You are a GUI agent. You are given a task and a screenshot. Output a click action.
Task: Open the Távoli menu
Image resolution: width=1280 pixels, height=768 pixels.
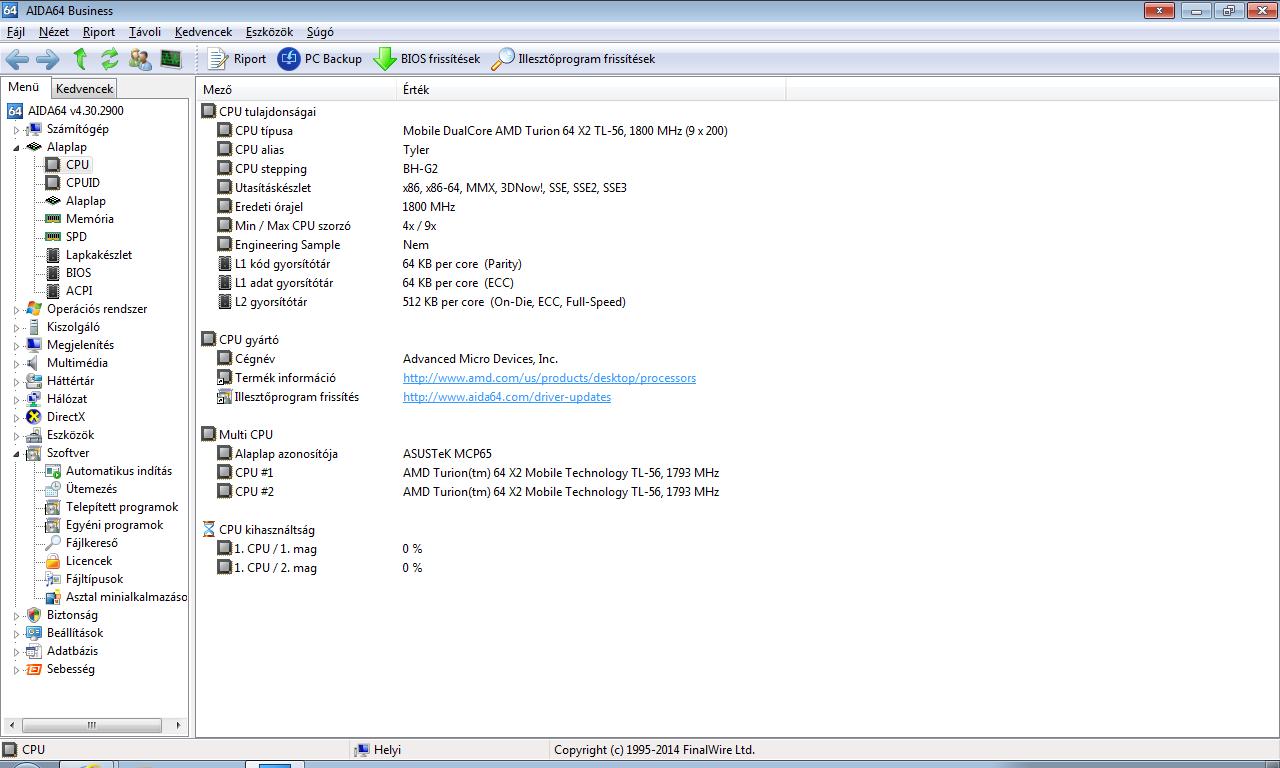pyautogui.click(x=145, y=32)
